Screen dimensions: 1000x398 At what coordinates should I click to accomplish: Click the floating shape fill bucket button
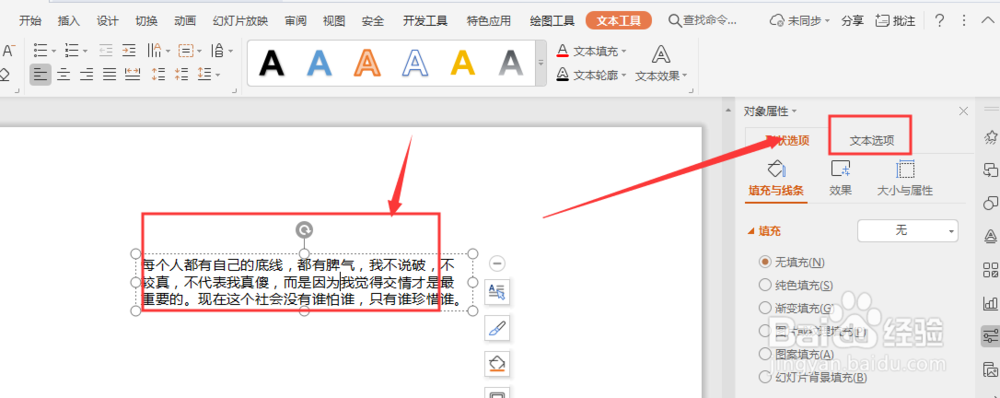coord(497,364)
